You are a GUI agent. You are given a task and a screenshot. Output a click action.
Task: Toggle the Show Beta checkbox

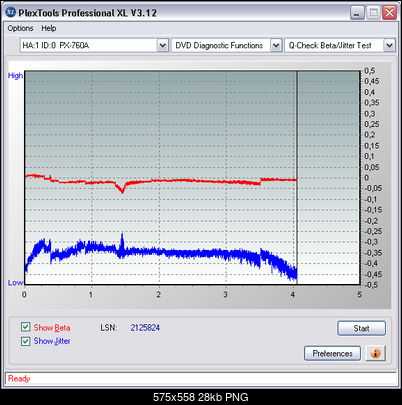(25, 327)
